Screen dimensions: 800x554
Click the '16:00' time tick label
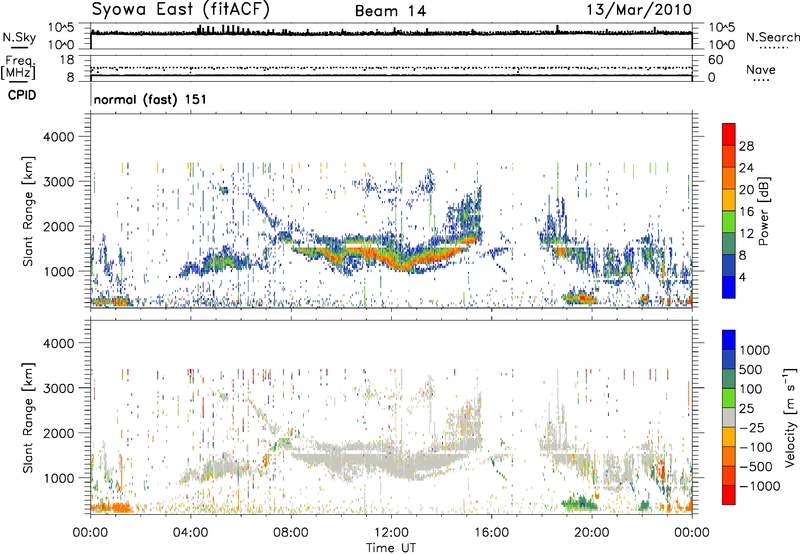(x=491, y=533)
